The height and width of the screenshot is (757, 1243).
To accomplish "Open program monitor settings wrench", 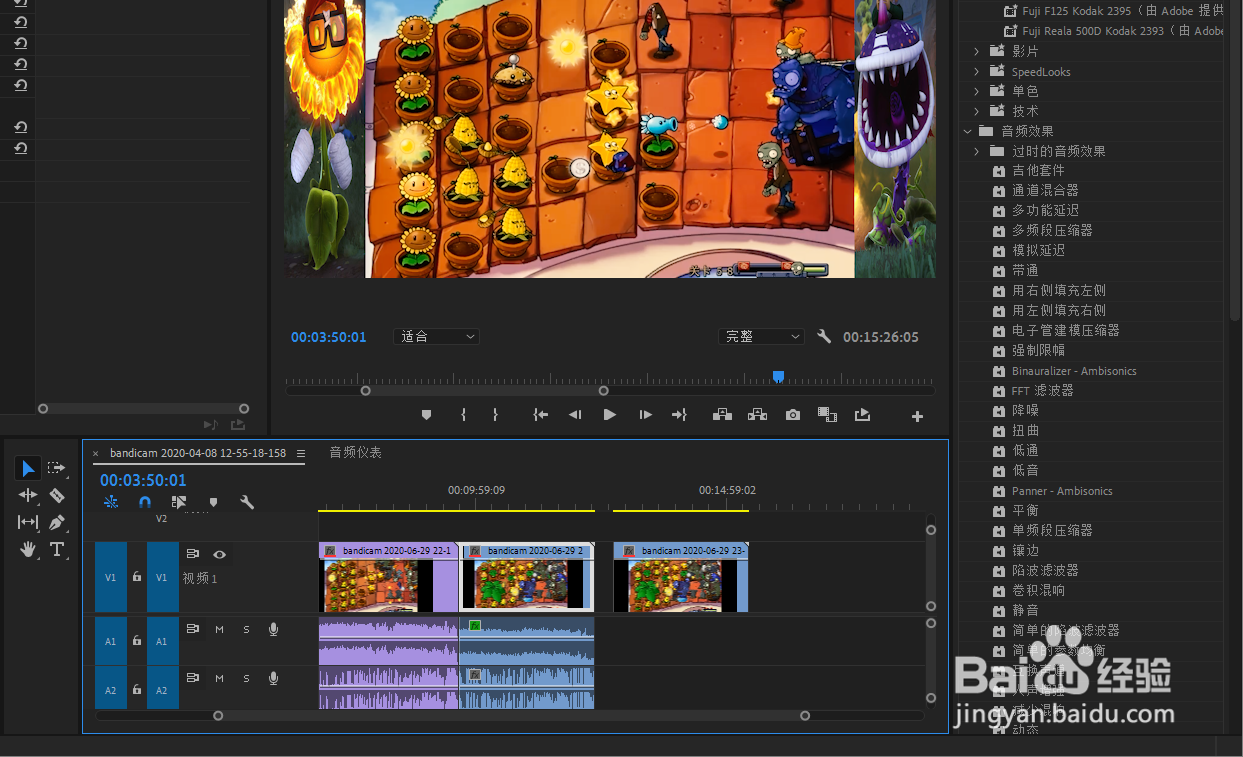I will coord(824,337).
